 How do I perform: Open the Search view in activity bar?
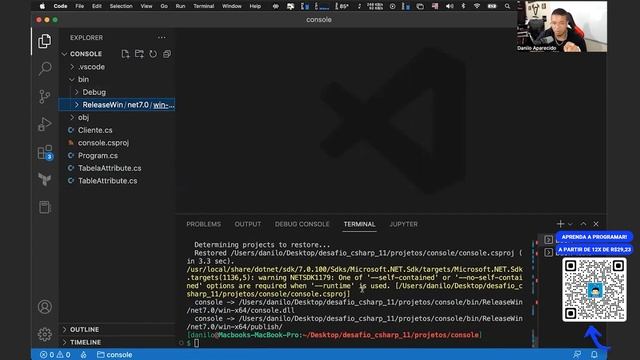(x=44, y=68)
